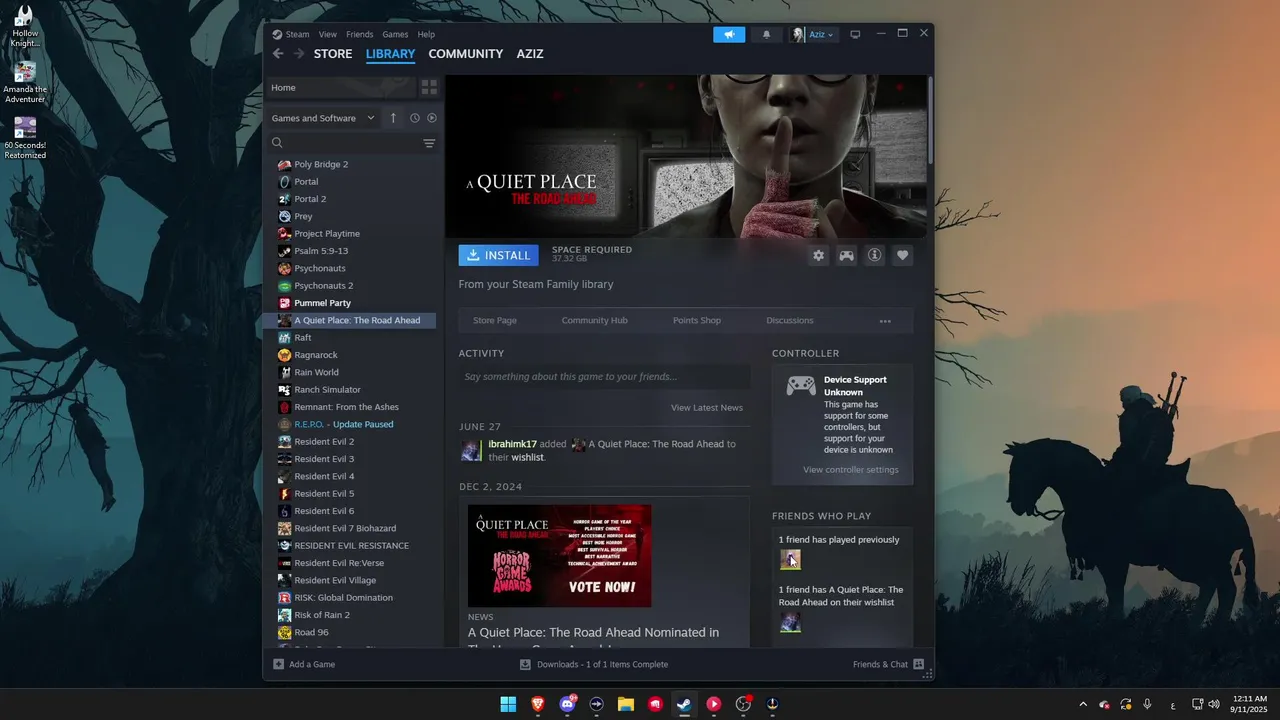Open advanced filter options icon
Image resolution: width=1280 pixels, height=720 pixels.
[x=429, y=143]
